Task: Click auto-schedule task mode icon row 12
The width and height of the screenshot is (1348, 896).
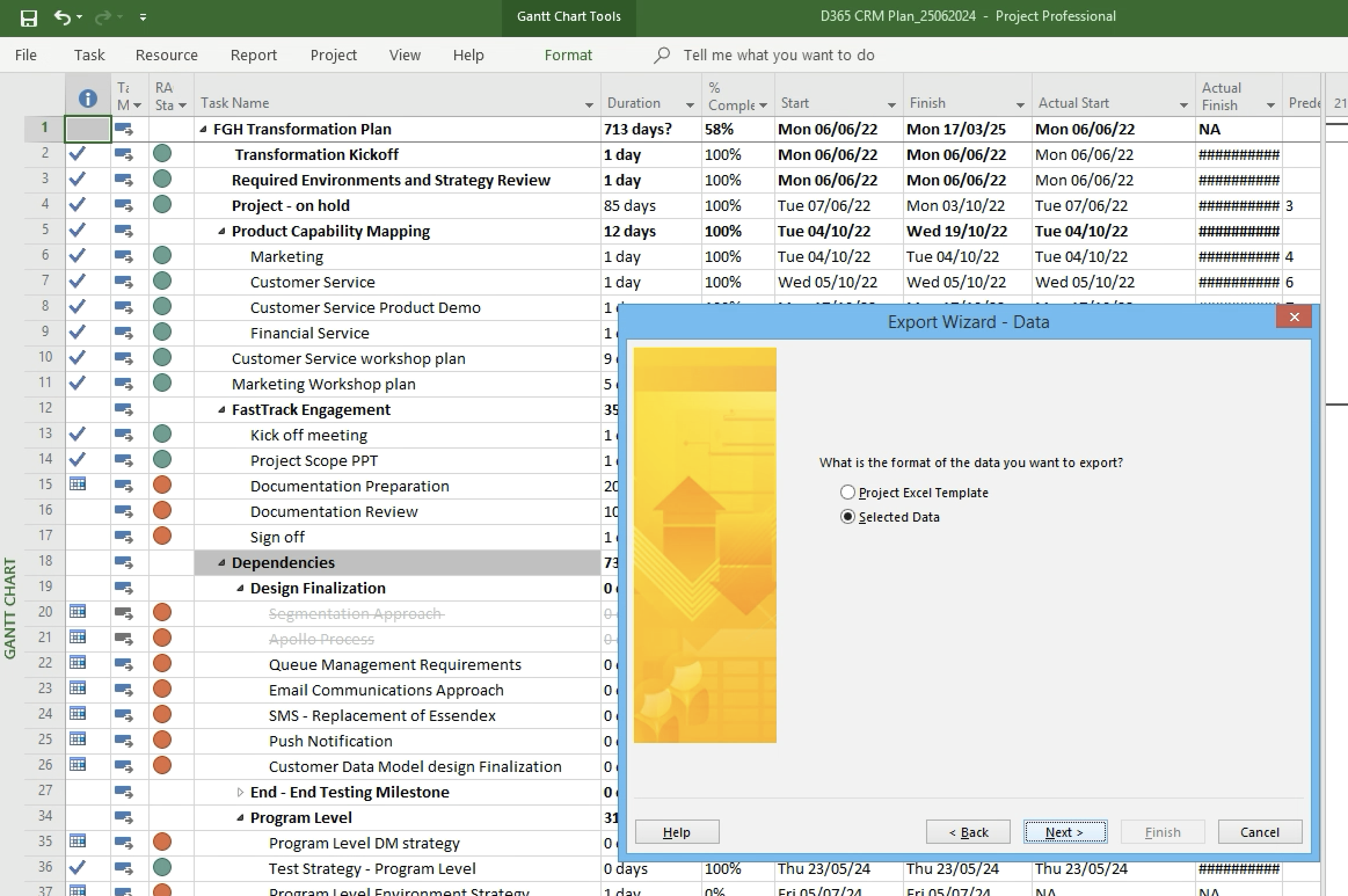Action: (123, 410)
